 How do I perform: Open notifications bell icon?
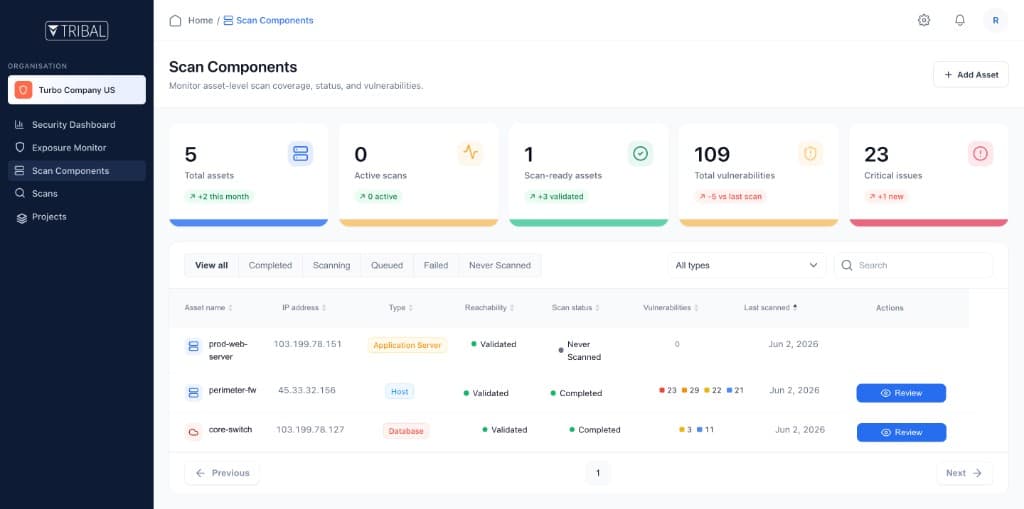(959, 20)
